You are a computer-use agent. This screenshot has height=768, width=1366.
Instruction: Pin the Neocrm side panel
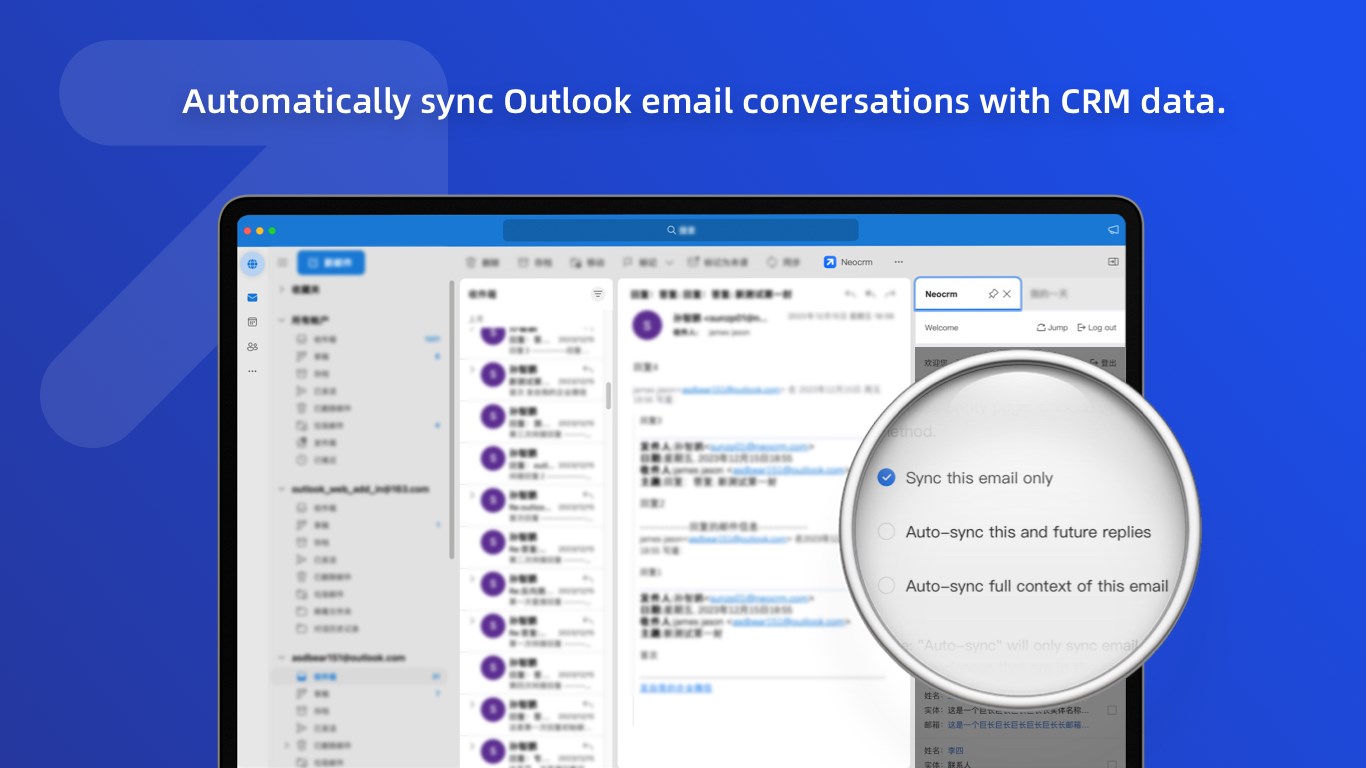tap(992, 294)
